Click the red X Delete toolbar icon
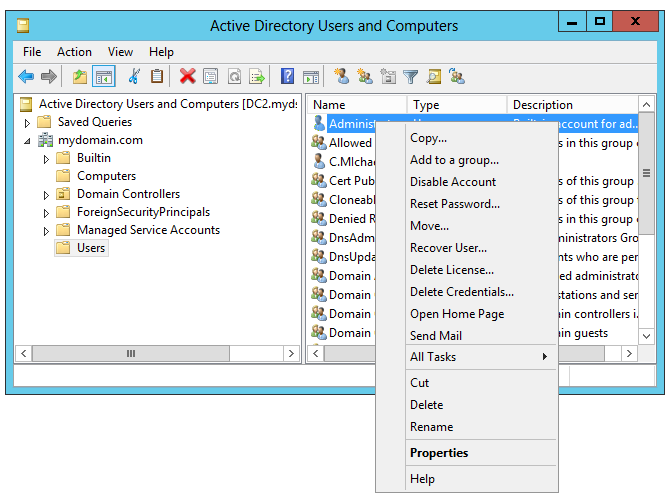Viewport: 668px width, 498px height. [x=187, y=76]
